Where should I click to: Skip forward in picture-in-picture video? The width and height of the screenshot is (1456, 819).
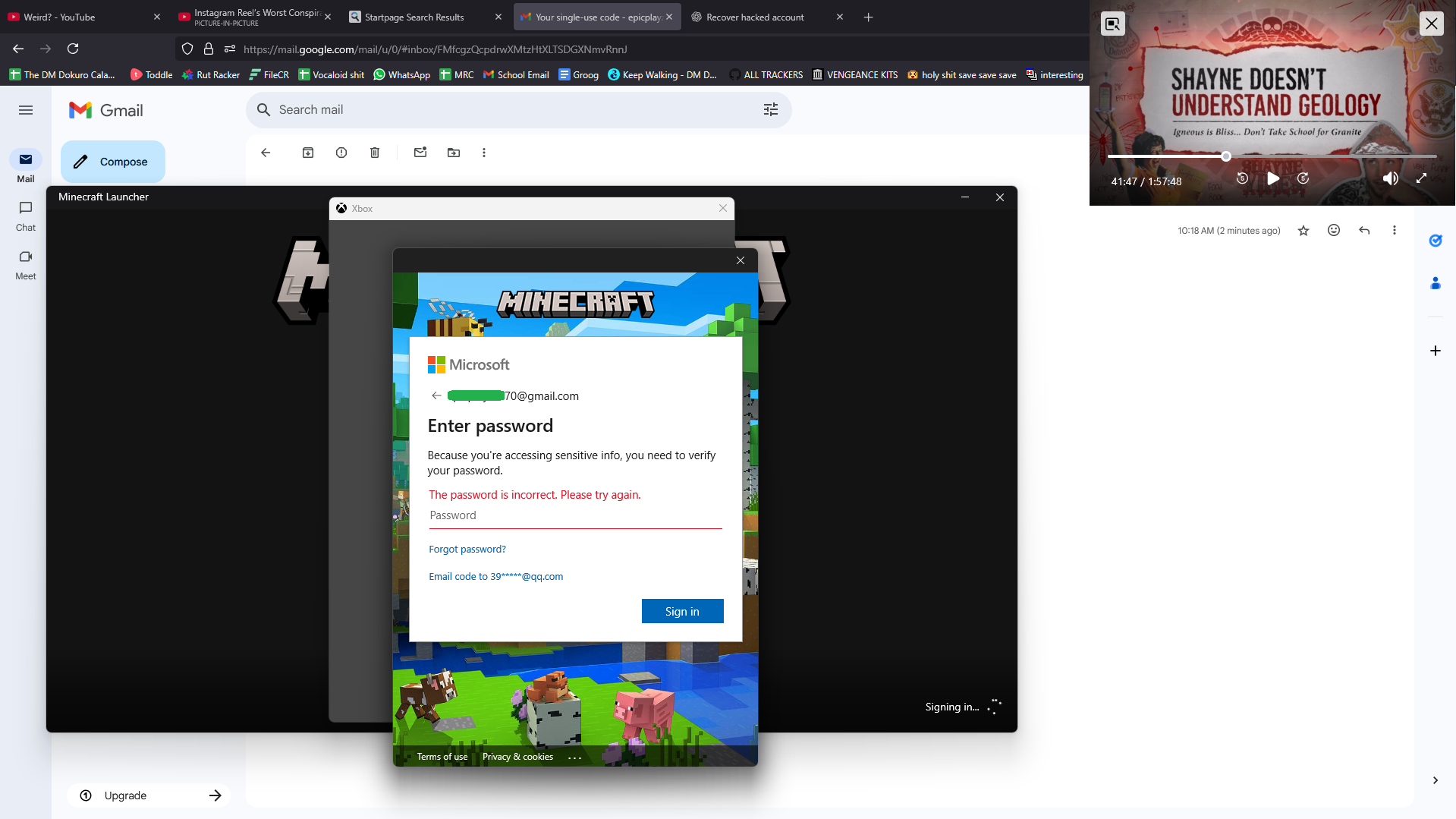point(1303,178)
